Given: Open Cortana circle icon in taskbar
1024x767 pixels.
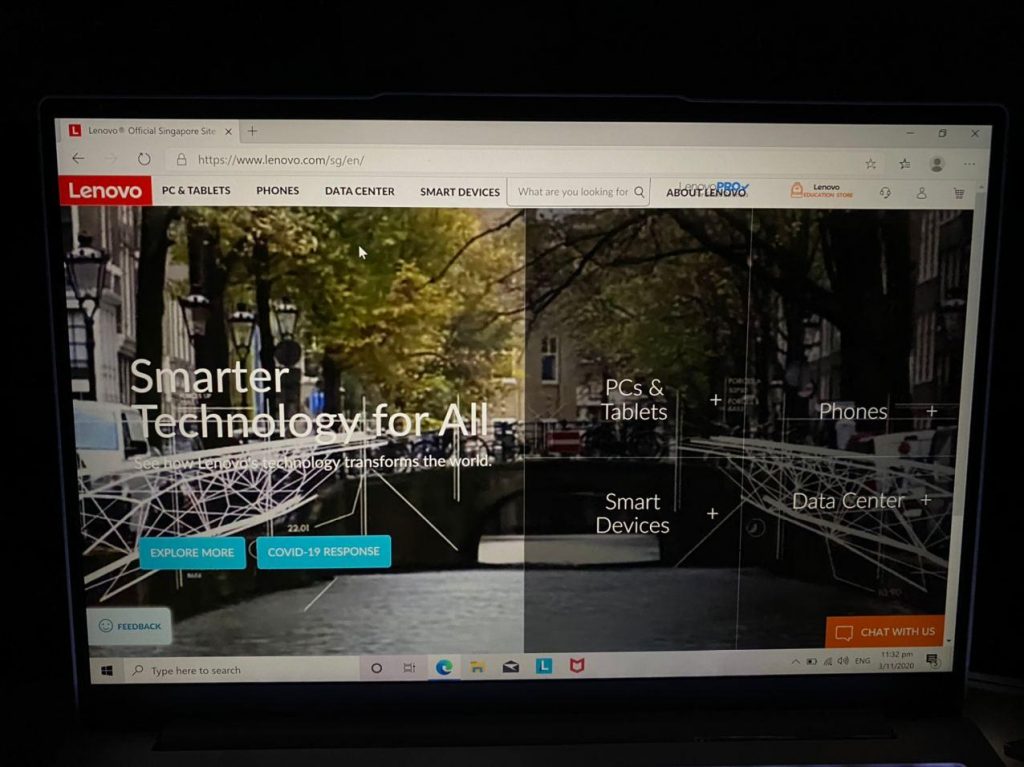Looking at the screenshot, I should (376, 668).
